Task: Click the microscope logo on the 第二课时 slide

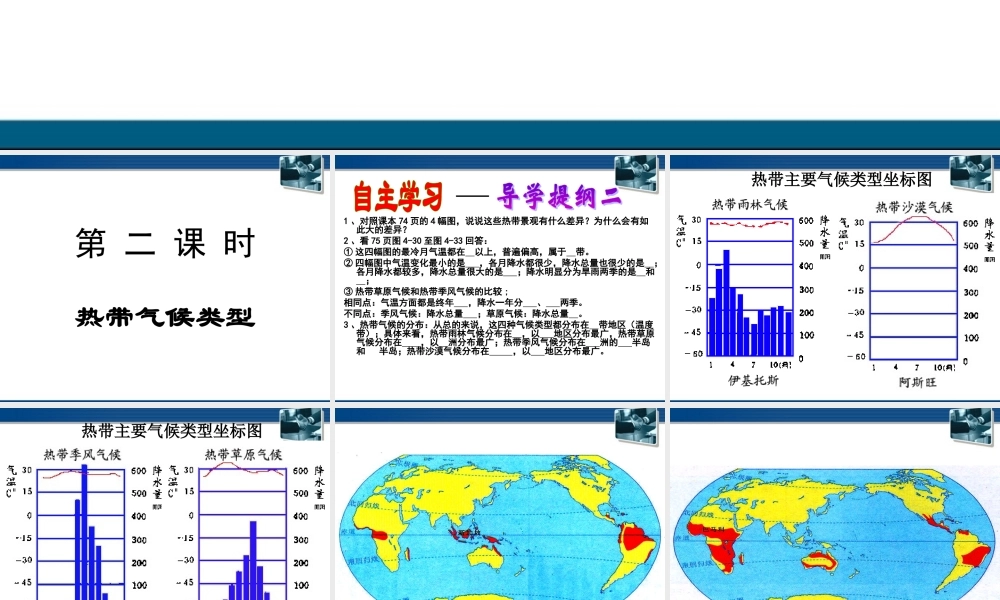Action: (301, 173)
